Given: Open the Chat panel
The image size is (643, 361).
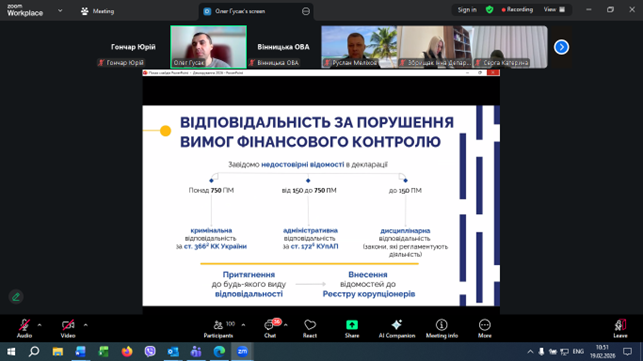Looking at the screenshot, I should pos(270,328).
